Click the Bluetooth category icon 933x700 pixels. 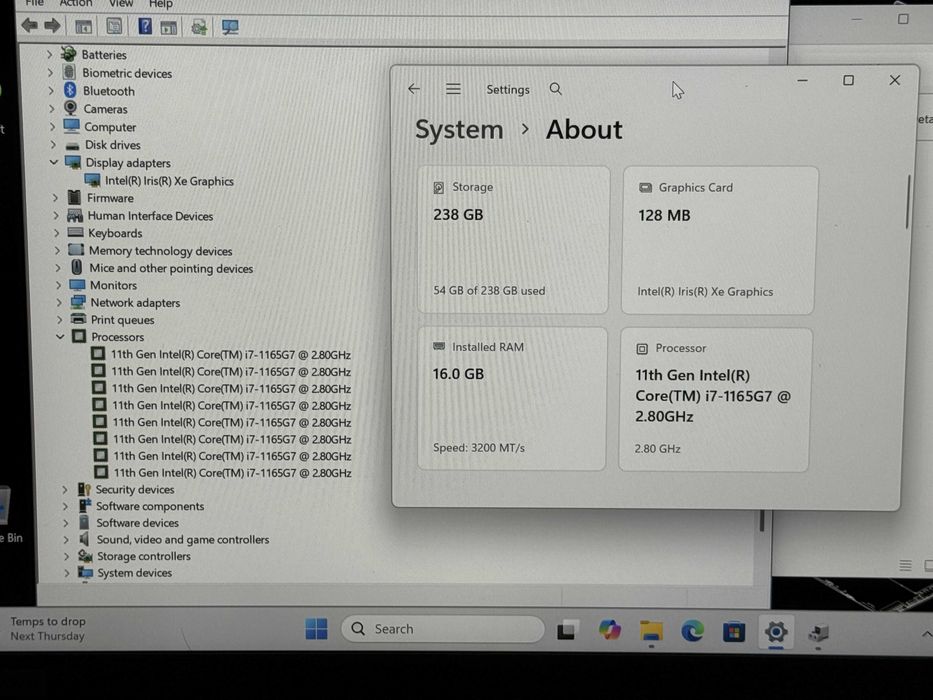pos(70,90)
